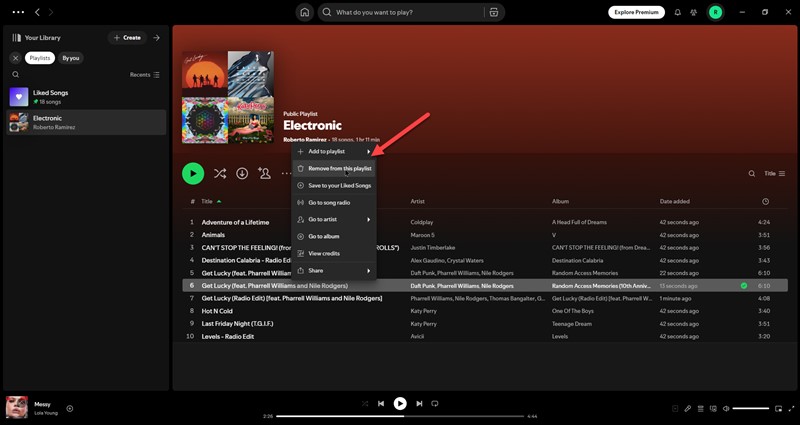Sort by duration clock icon header
This screenshot has width=800, height=425.
click(x=765, y=202)
